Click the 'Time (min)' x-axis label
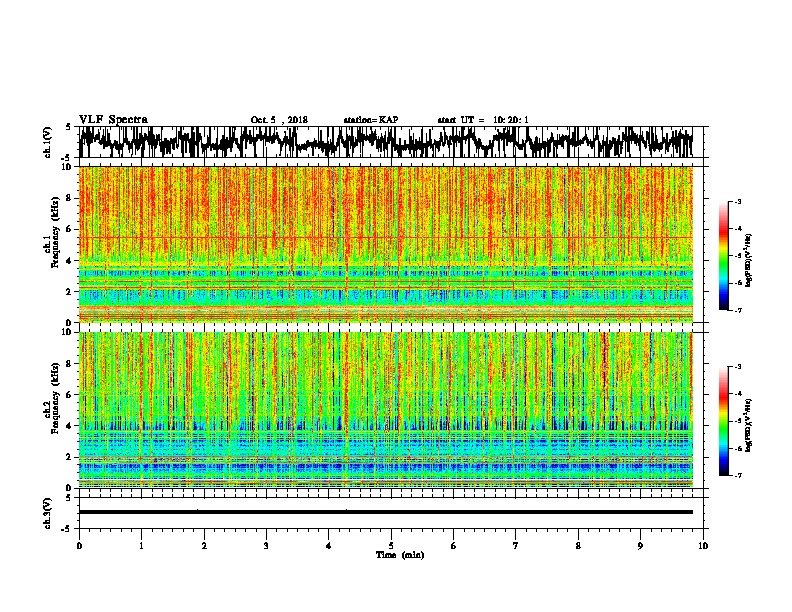Screen dimensions: 792x612 coord(400,555)
